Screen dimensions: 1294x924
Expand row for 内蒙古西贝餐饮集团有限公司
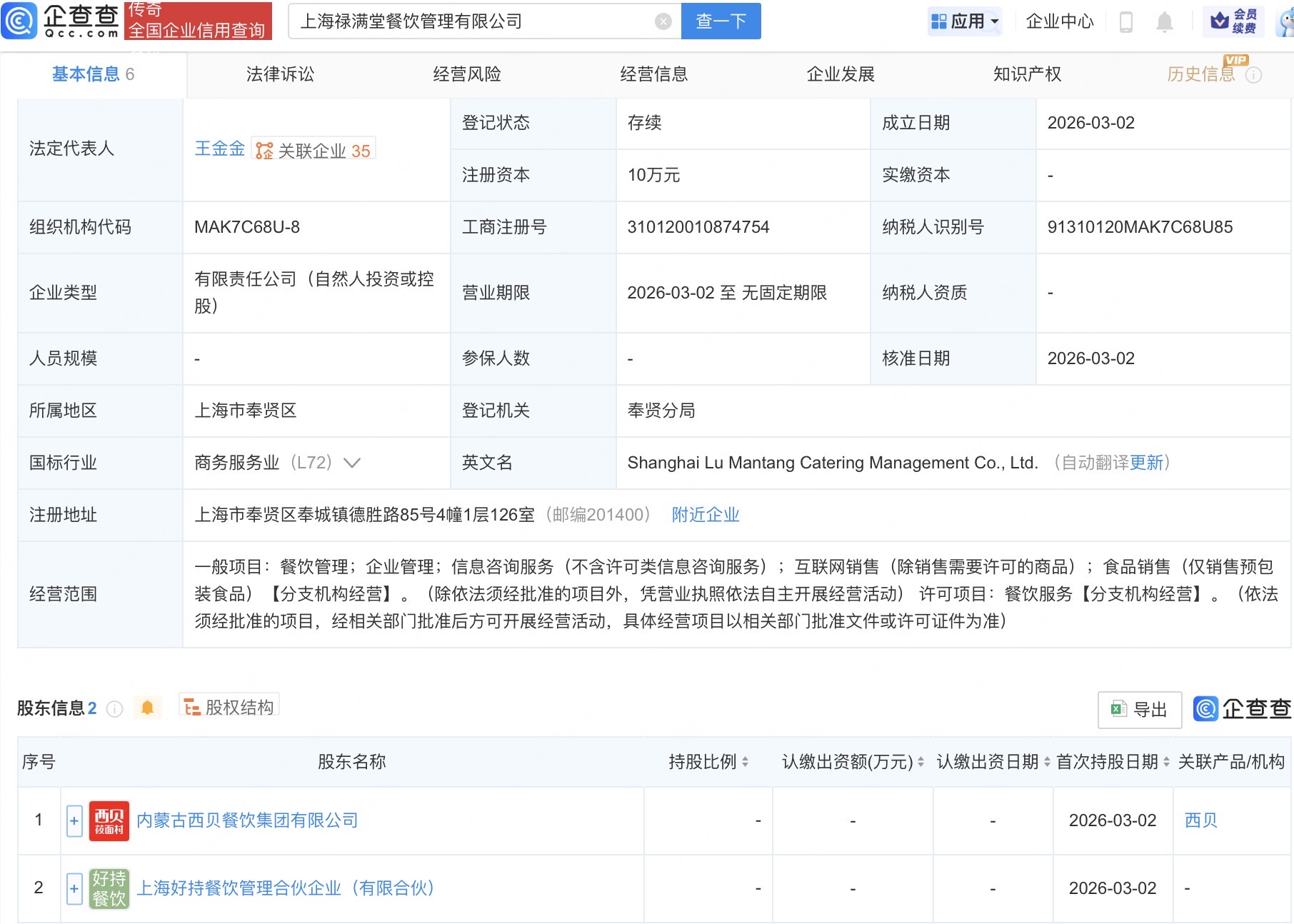coord(74,820)
